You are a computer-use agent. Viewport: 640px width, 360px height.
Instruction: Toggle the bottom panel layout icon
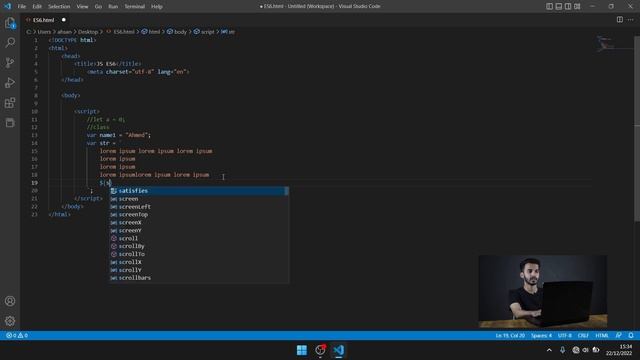click(559, 6)
